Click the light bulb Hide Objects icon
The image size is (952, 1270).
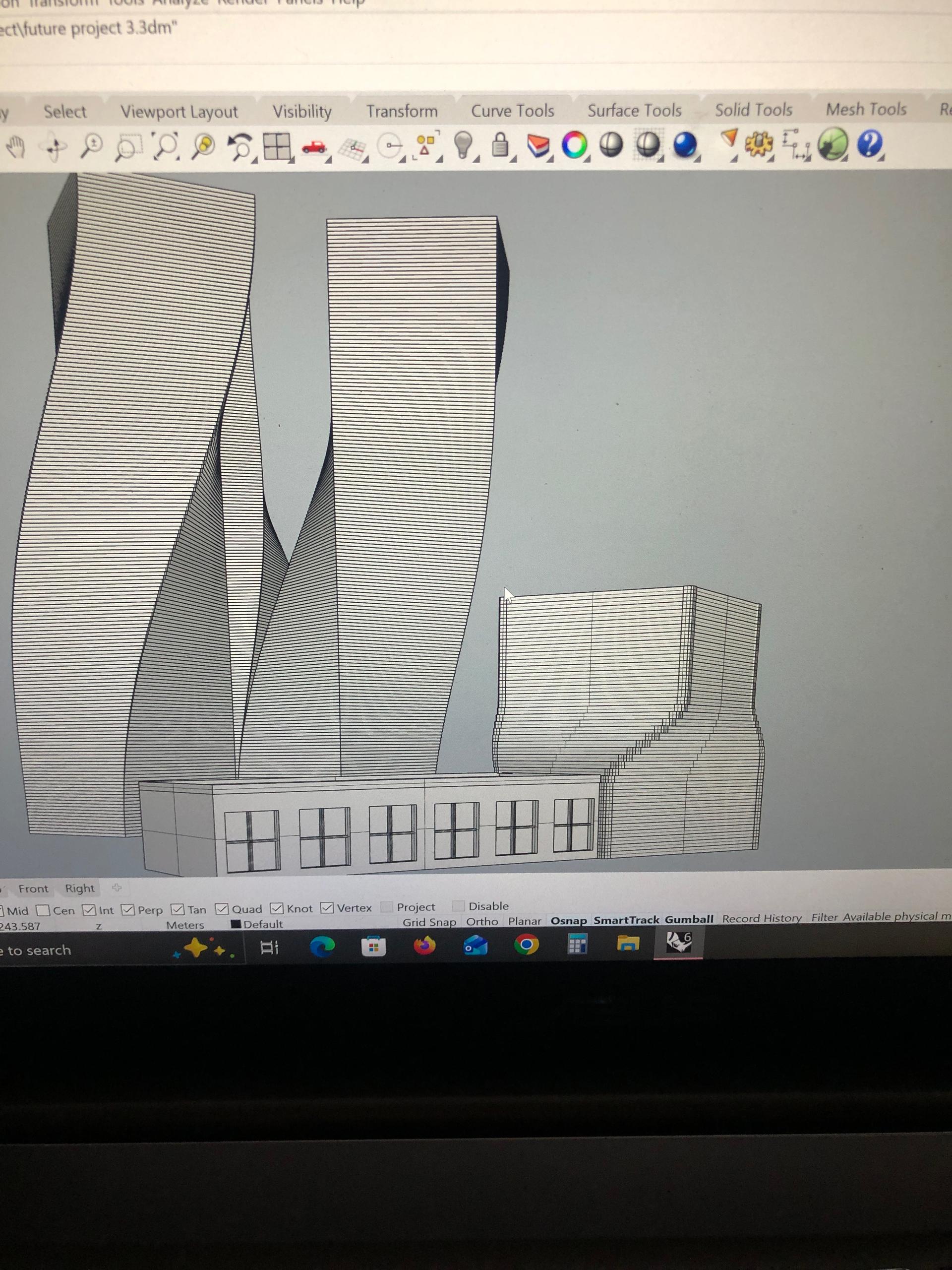click(463, 144)
